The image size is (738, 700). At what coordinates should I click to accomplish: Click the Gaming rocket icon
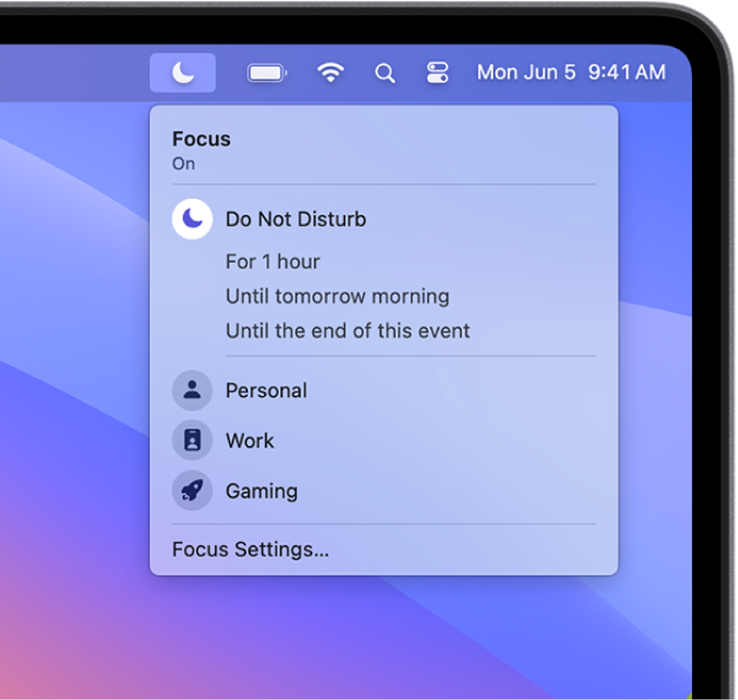tap(192, 491)
